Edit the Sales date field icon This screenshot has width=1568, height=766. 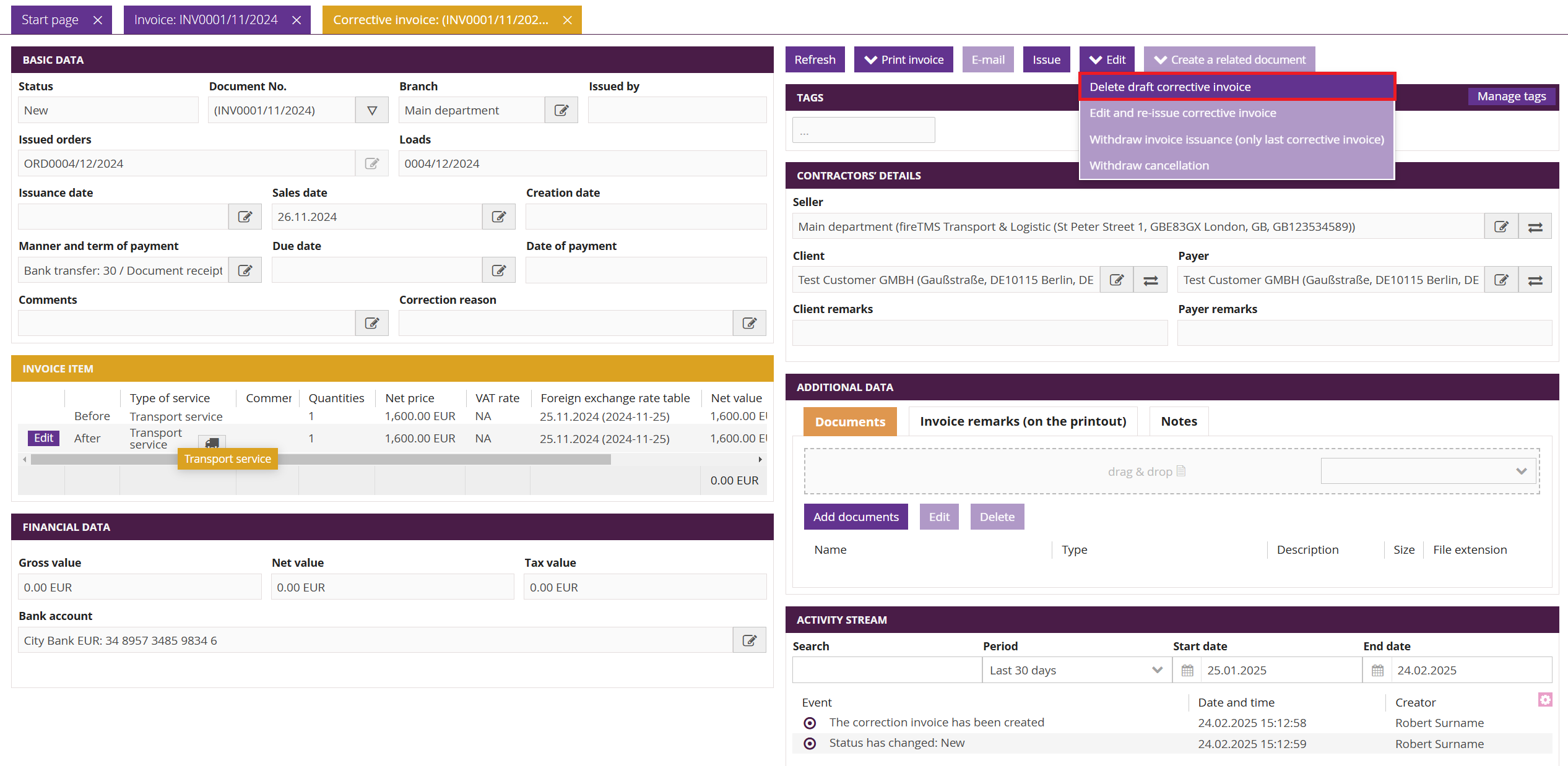point(498,217)
